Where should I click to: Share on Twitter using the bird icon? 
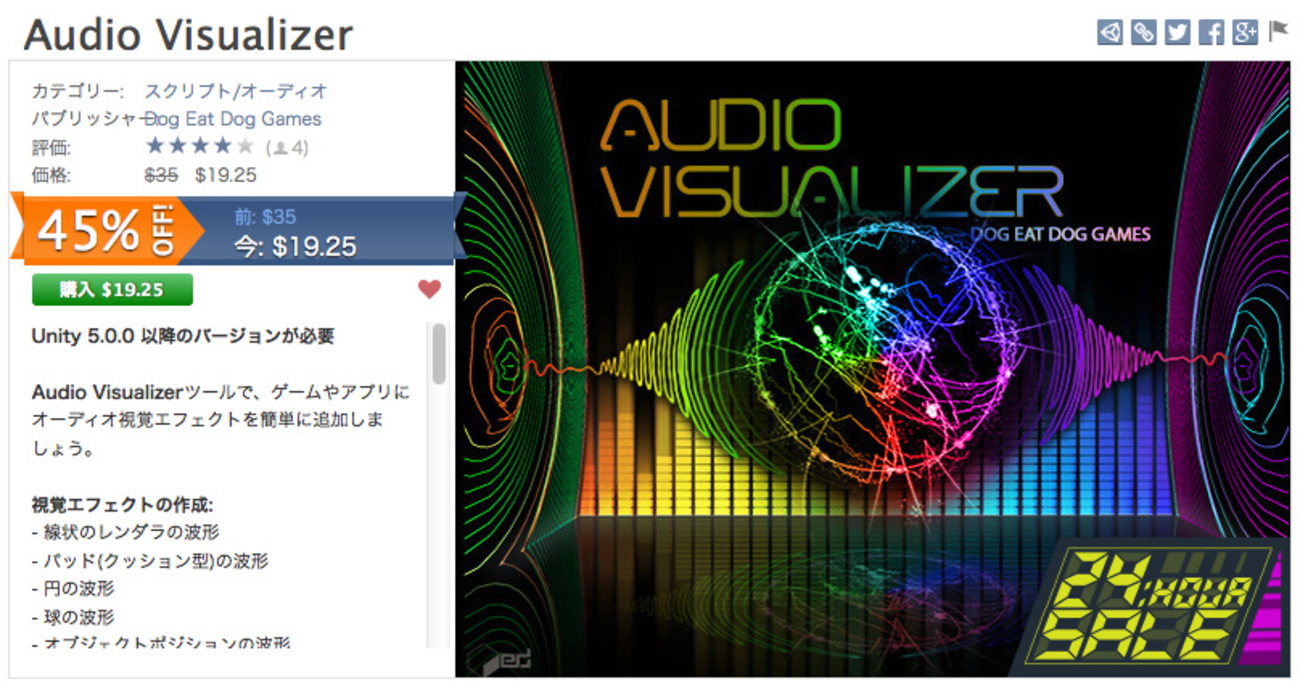tap(1178, 32)
